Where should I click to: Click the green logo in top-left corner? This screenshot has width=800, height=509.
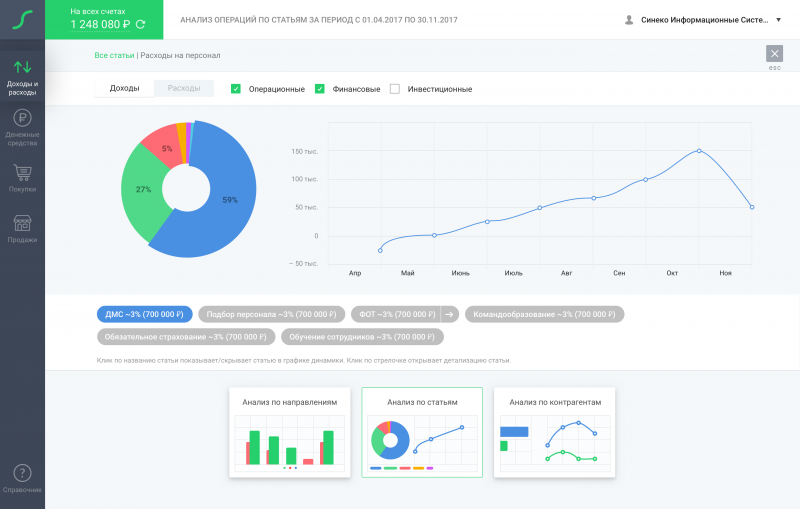pyautogui.click(x=22, y=19)
